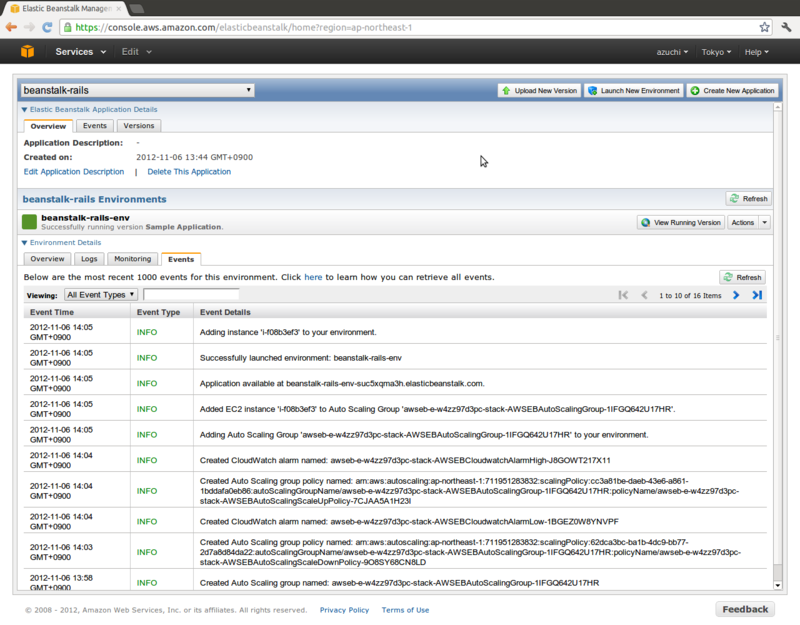Switch to the application Events tab
Image resolution: width=800 pixels, height=625 pixels.
(95, 126)
